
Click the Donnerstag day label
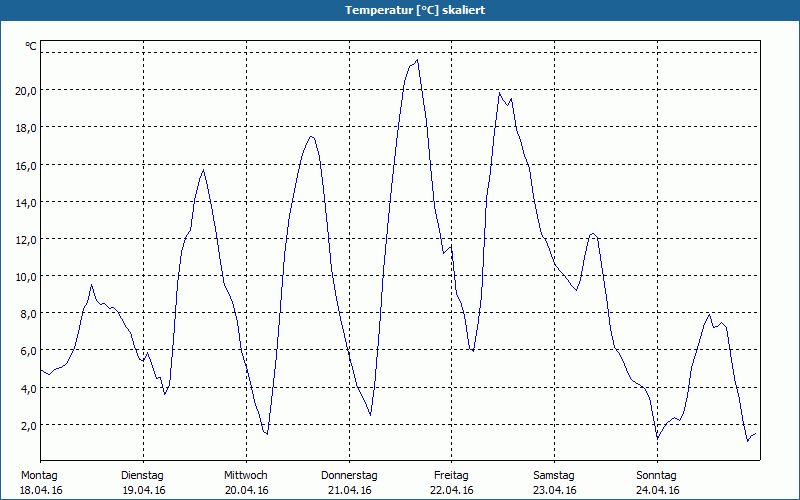click(x=349, y=476)
